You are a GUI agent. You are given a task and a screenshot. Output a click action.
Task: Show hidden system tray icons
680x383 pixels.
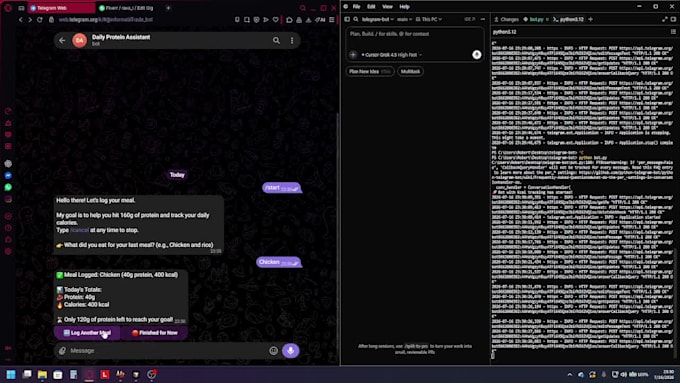coord(569,375)
